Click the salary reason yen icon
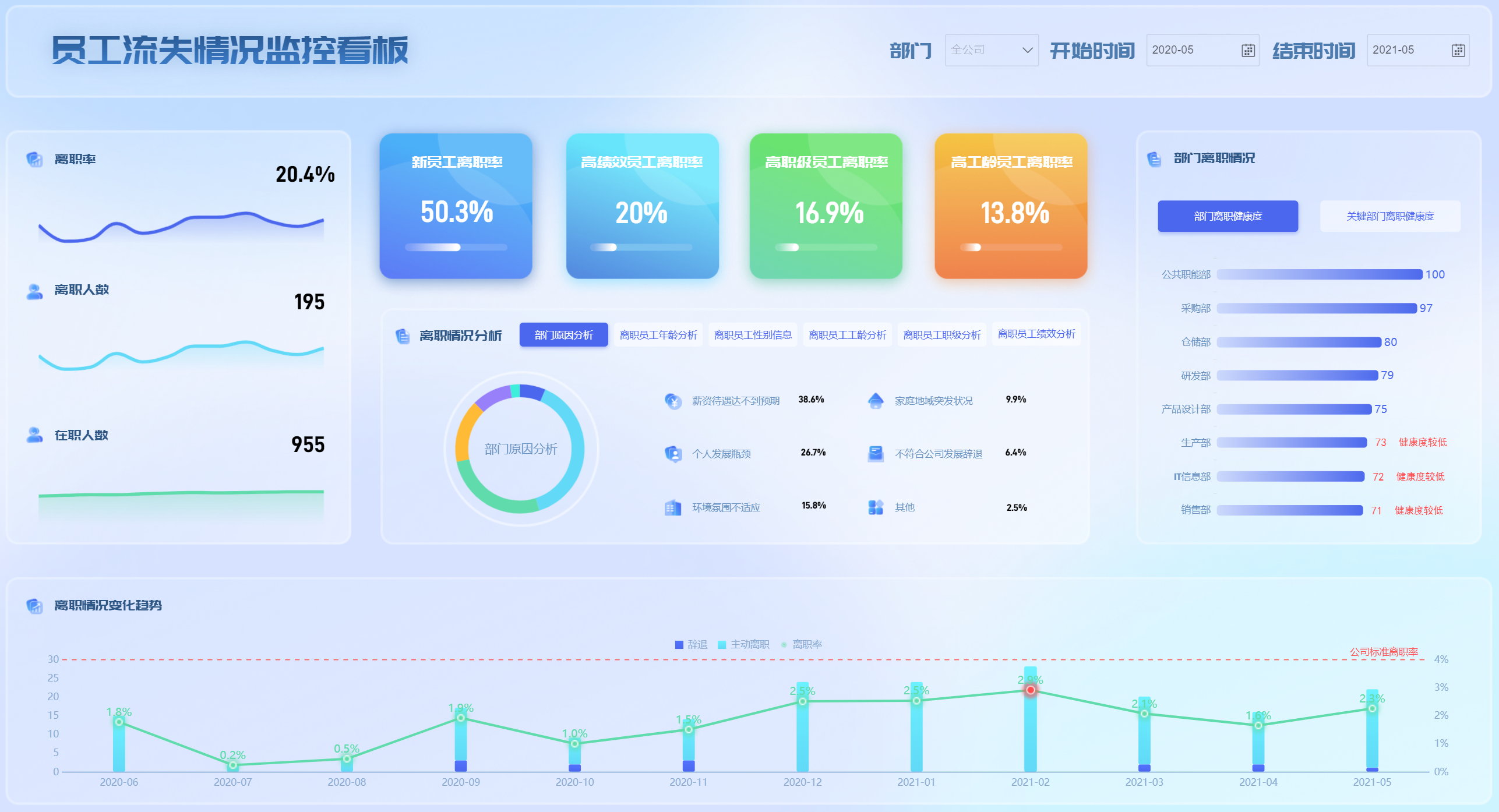1499x812 pixels. [x=673, y=401]
